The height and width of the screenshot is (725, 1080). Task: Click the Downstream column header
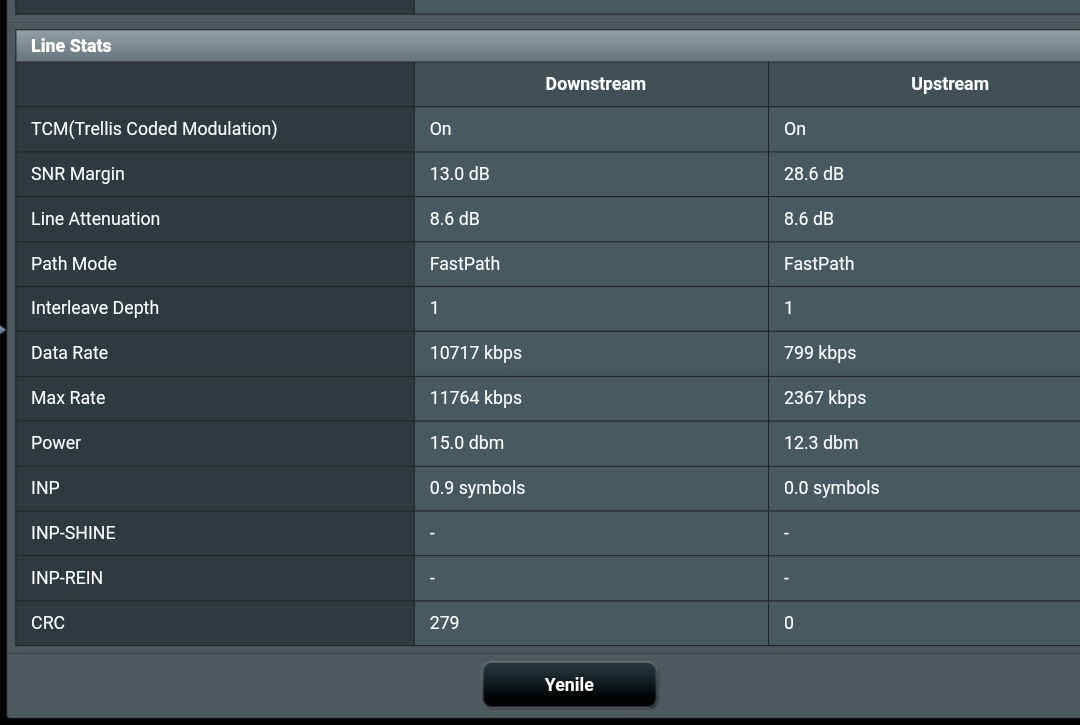595,84
